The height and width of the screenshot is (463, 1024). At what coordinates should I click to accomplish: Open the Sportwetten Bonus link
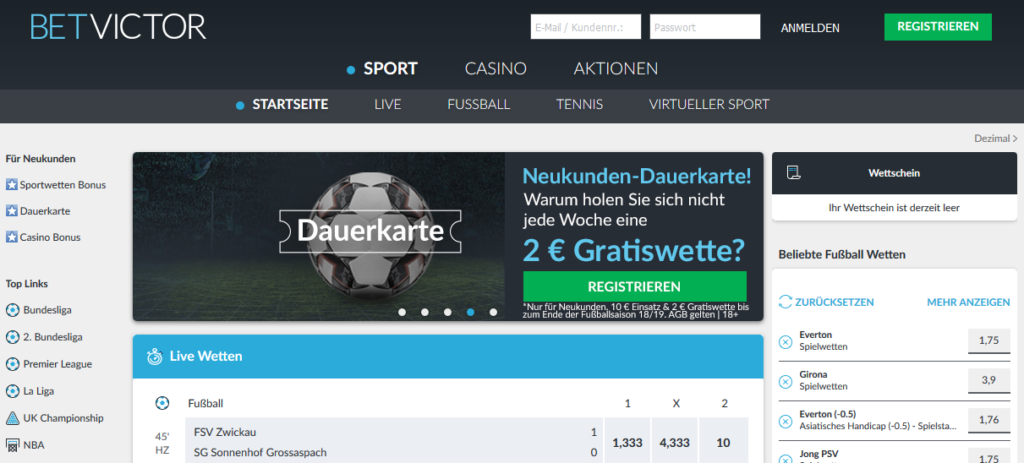tap(63, 185)
